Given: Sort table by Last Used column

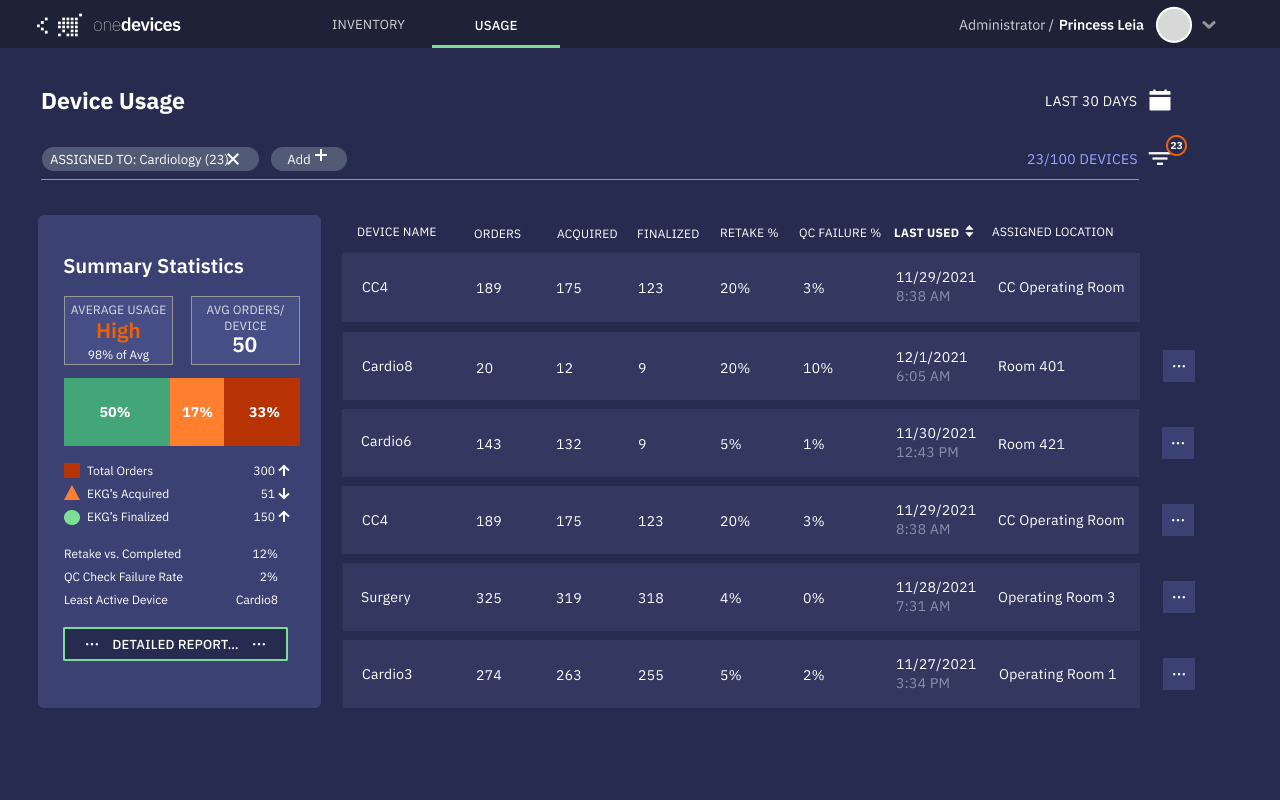Looking at the screenshot, I should (x=968, y=232).
